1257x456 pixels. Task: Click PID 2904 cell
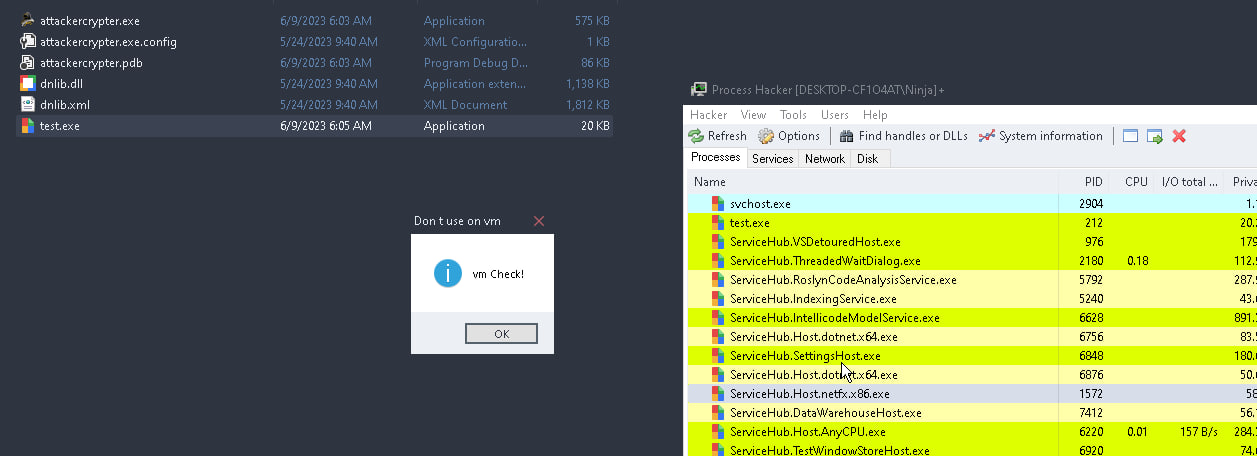[1091, 204]
